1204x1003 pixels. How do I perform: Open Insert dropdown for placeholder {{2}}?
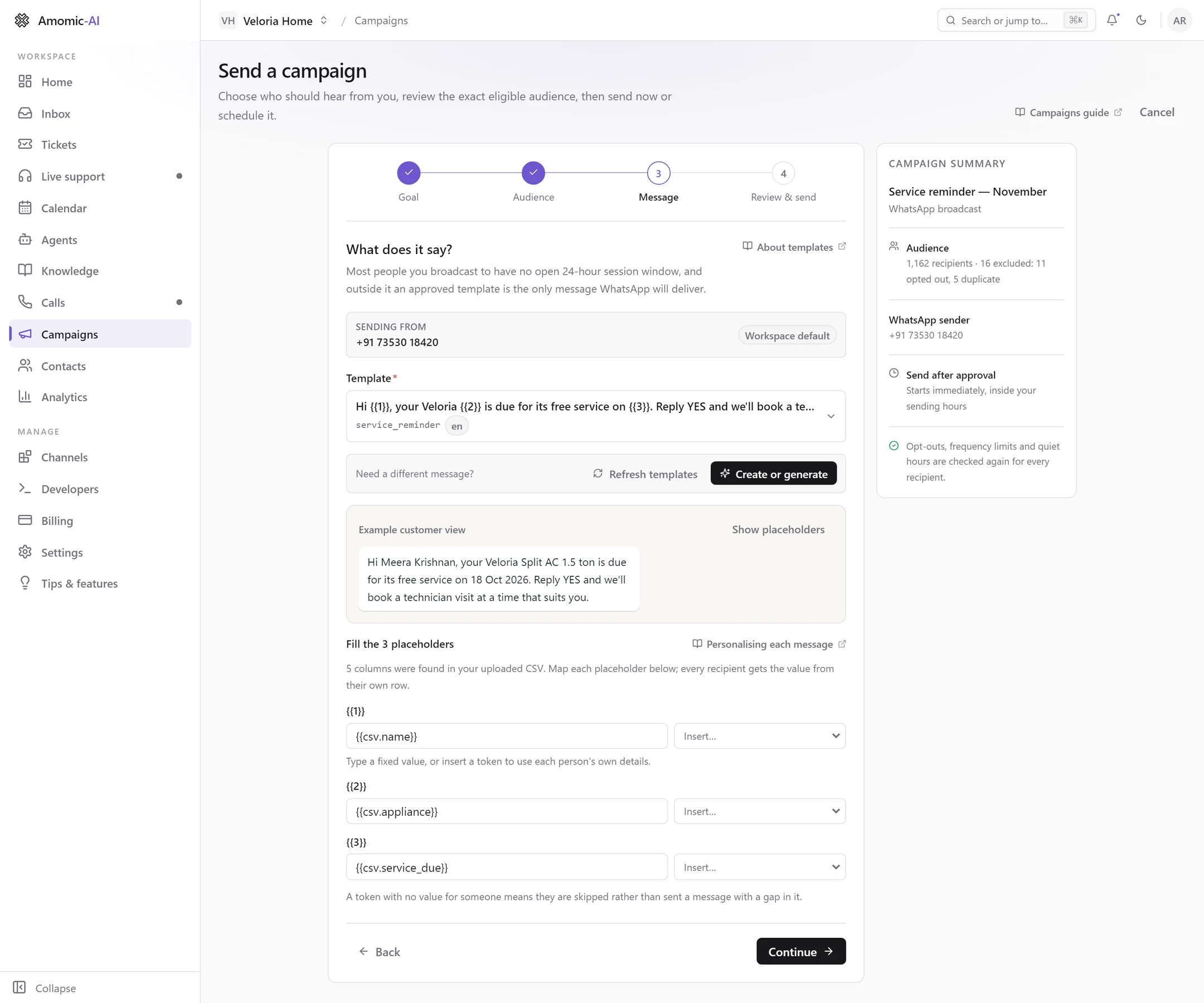click(760, 811)
